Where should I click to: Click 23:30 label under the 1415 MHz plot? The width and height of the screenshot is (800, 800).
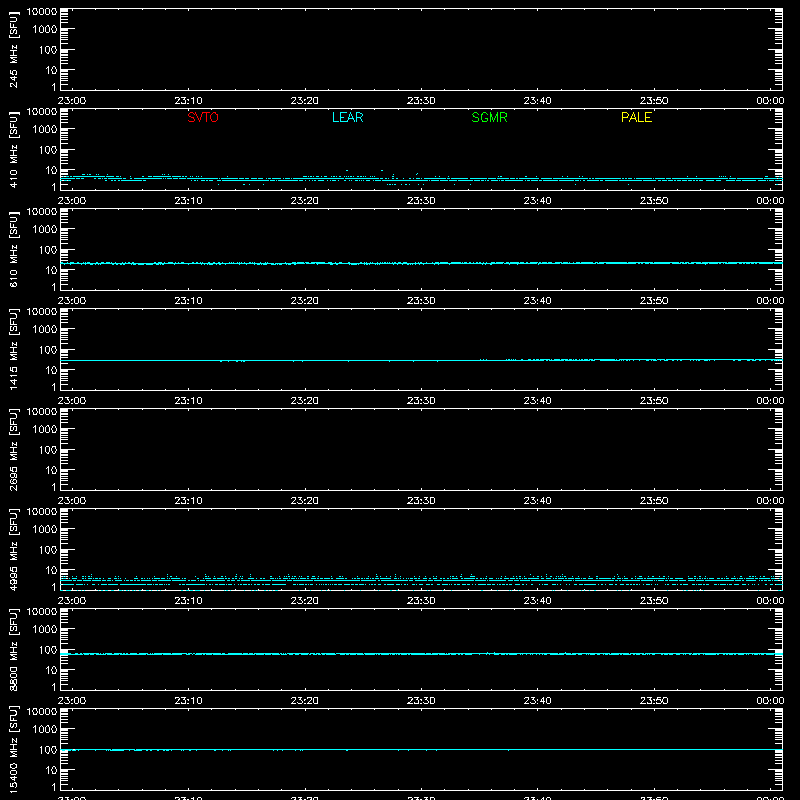tap(421, 401)
